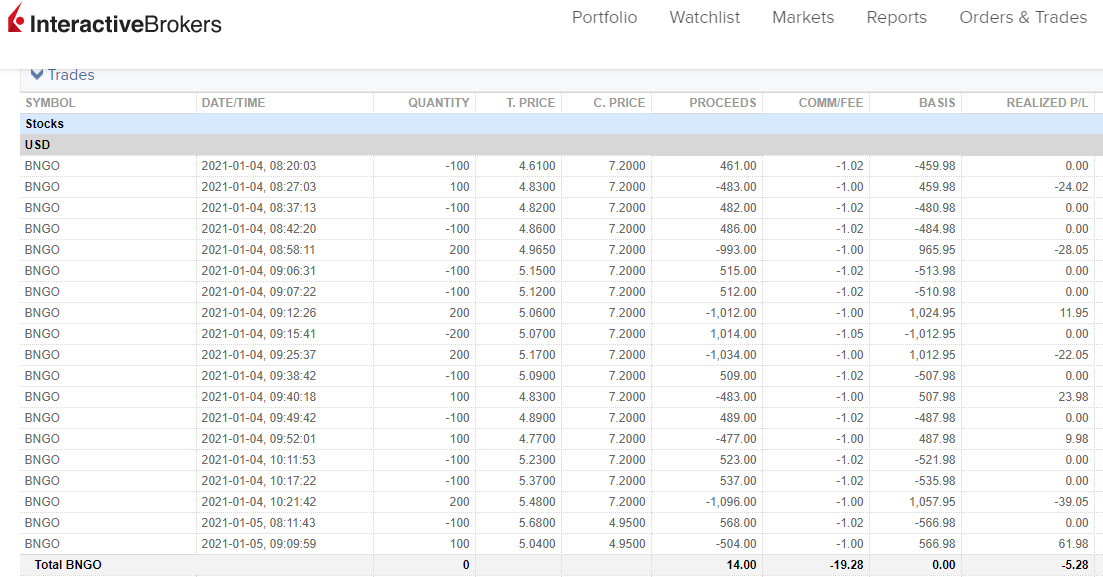Viewport: 1103px width, 577px height.
Task: Click trade price 5.4800
Action: tap(537, 502)
